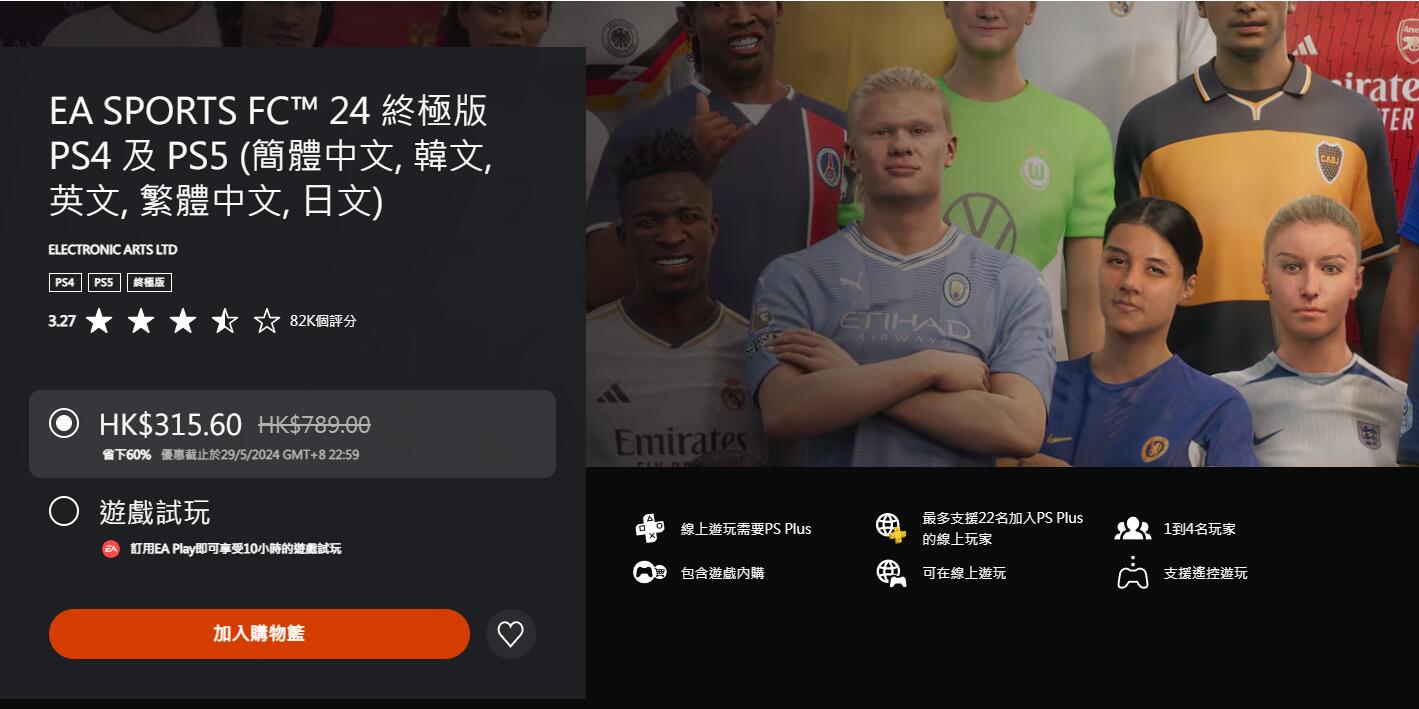Click the in-game purchases icon

click(x=650, y=573)
